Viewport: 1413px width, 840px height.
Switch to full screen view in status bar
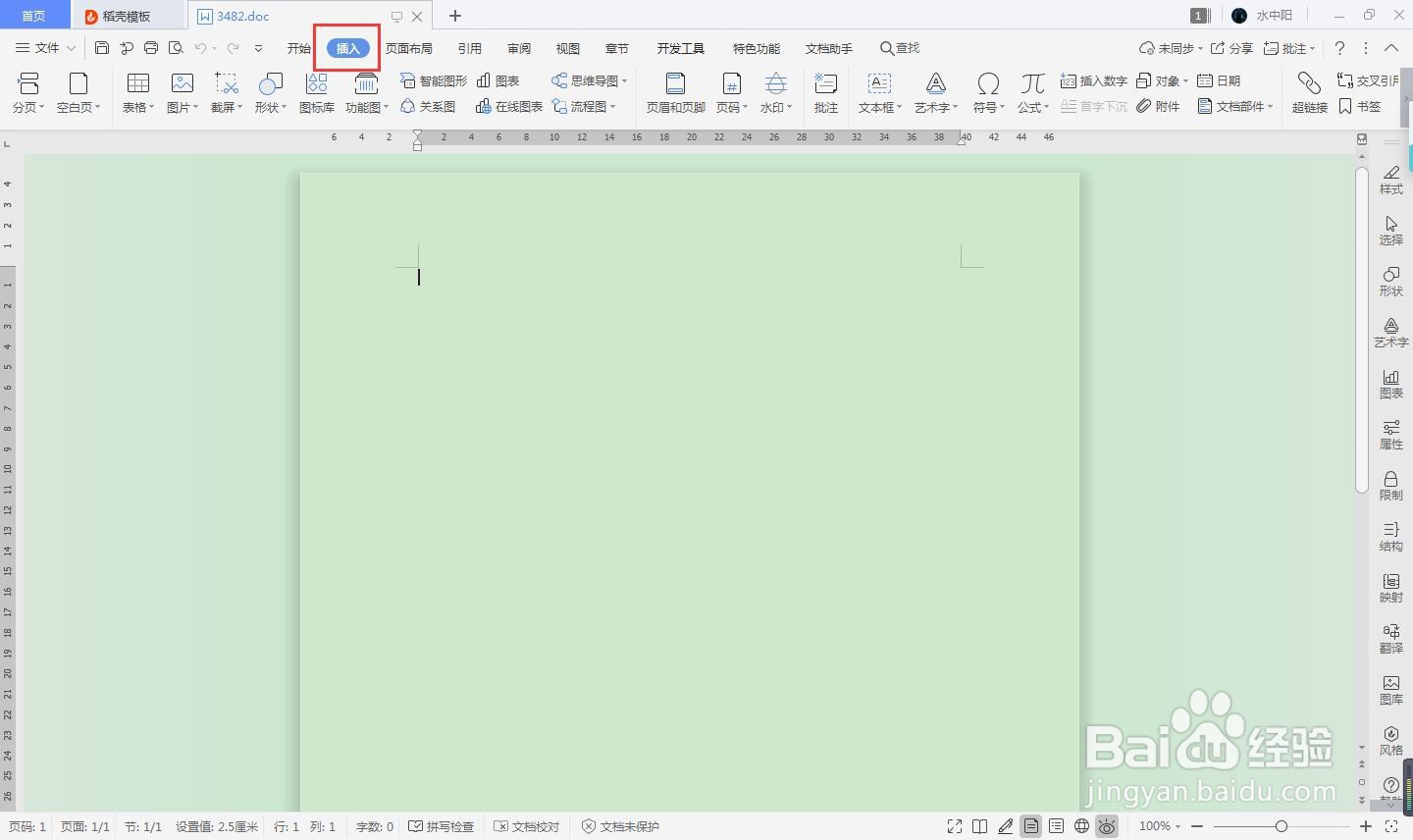click(954, 826)
